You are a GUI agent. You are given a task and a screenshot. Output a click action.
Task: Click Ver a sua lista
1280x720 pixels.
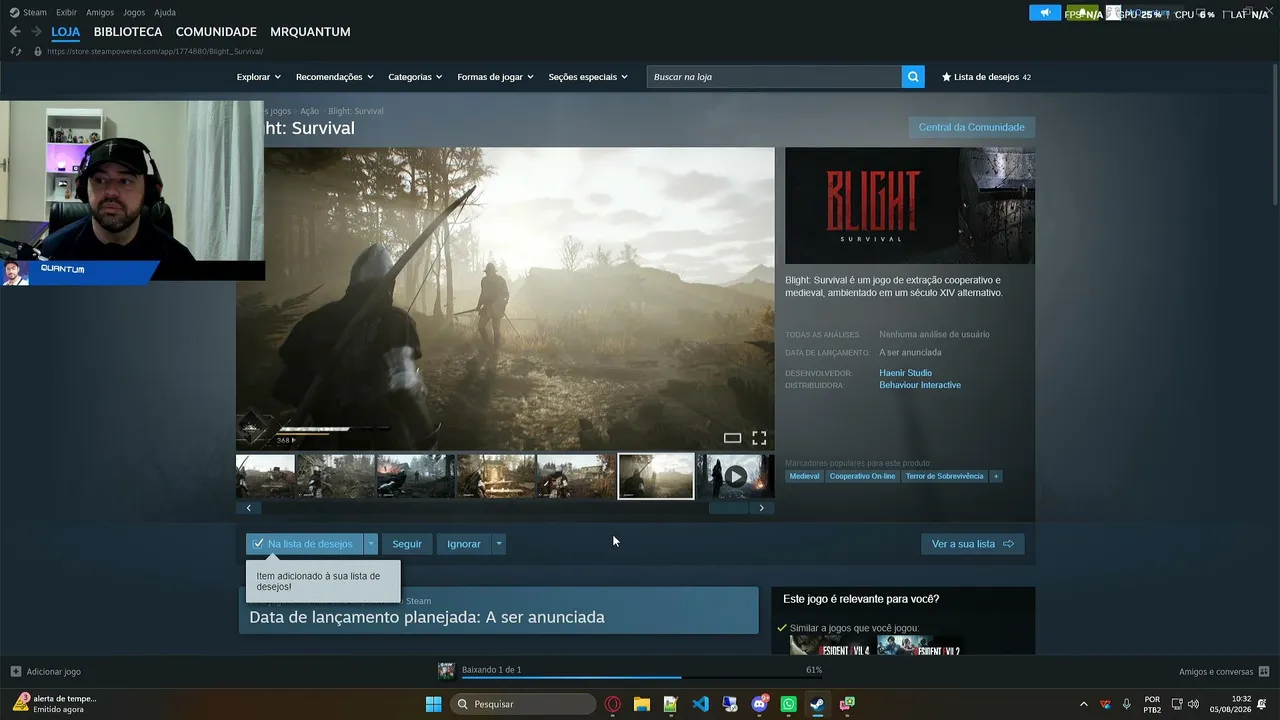coord(972,544)
